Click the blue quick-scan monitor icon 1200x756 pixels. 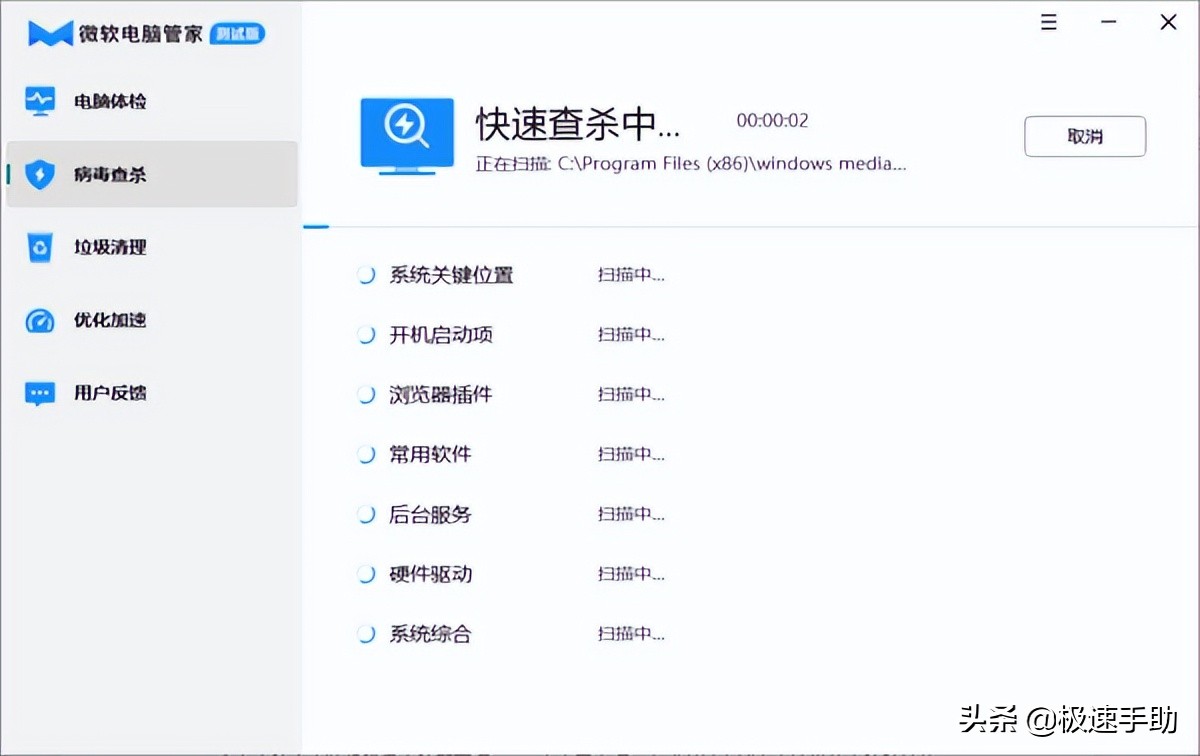406,135
